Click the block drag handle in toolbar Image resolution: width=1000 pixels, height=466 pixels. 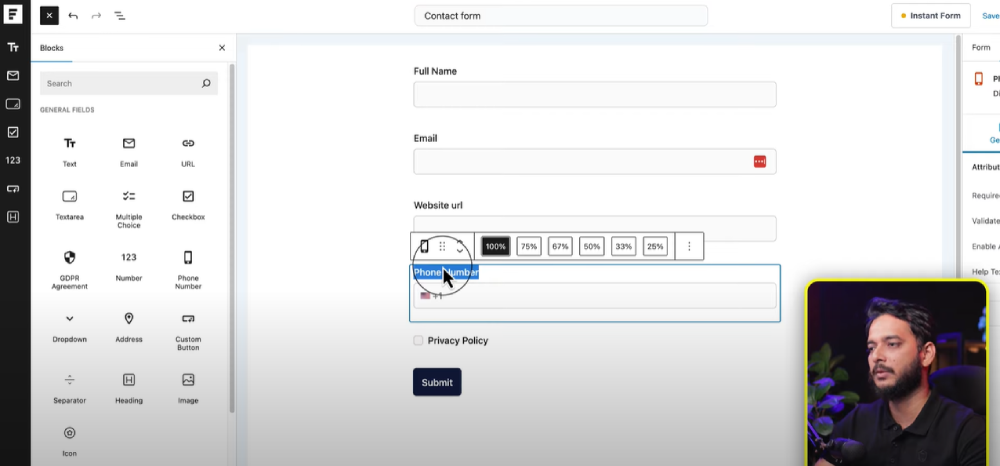click(x=442, y=246)
